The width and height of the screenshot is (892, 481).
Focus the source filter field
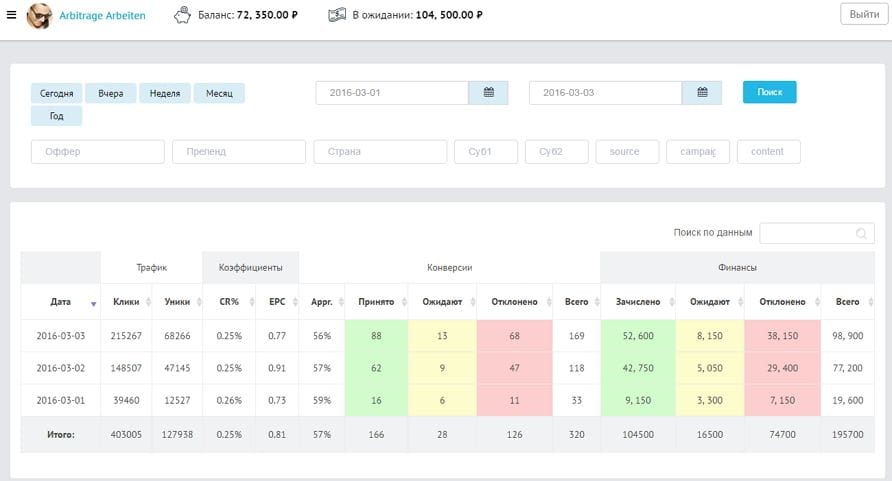click(x=627, y=152)
